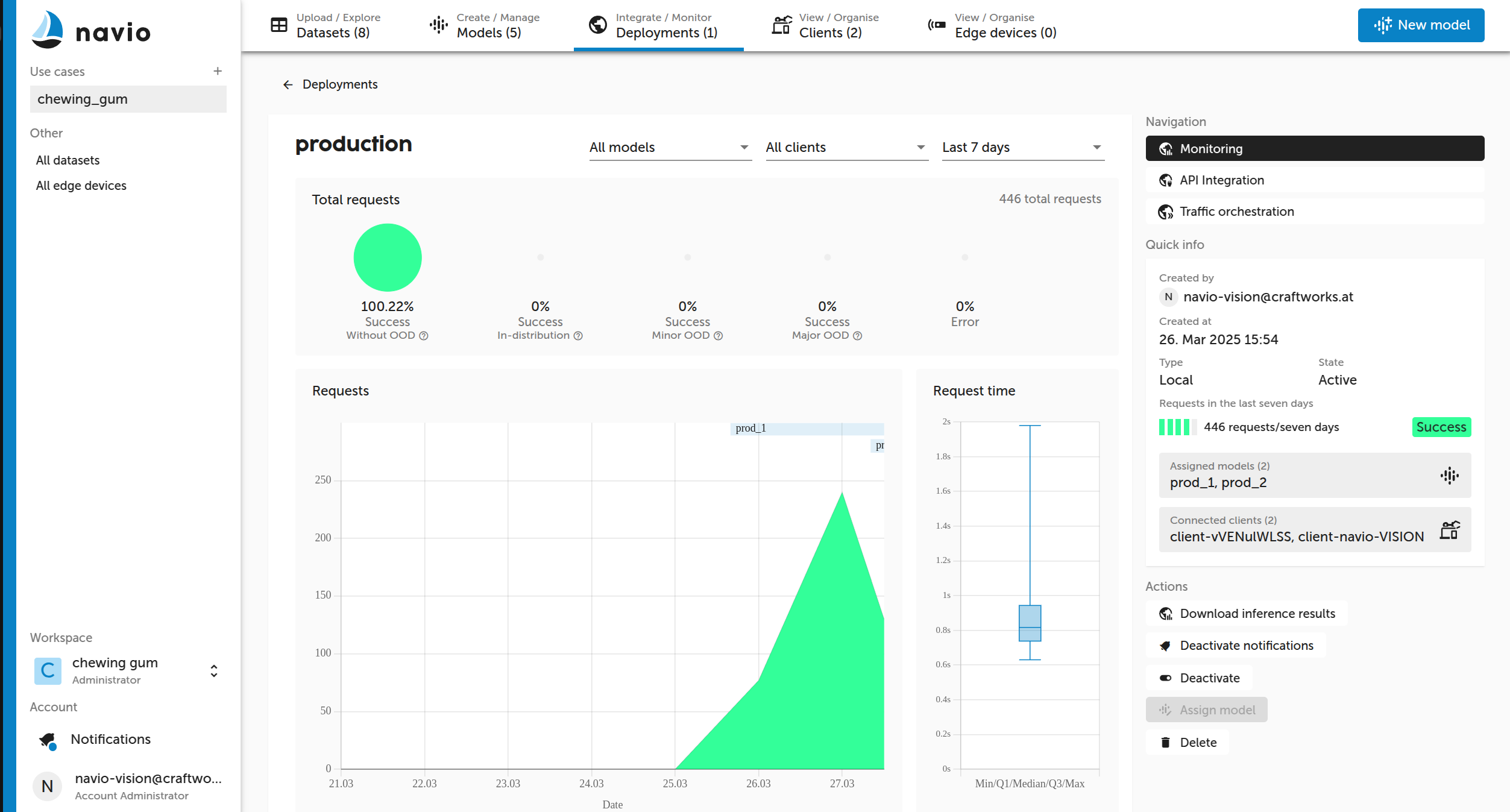This screenshot has height=812, width=1510.
Task: Click the back arrow next to Deployments
Action: (288, 85)
